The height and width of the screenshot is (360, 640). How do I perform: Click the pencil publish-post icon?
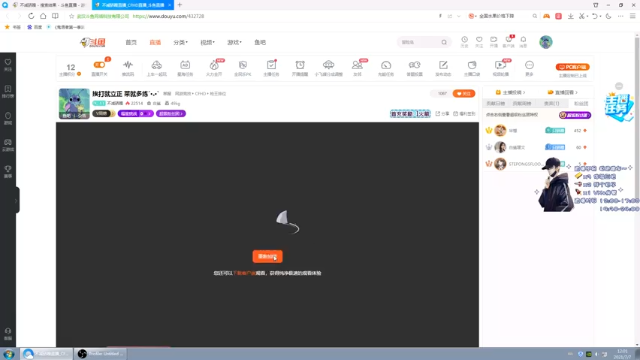(443, 65)
